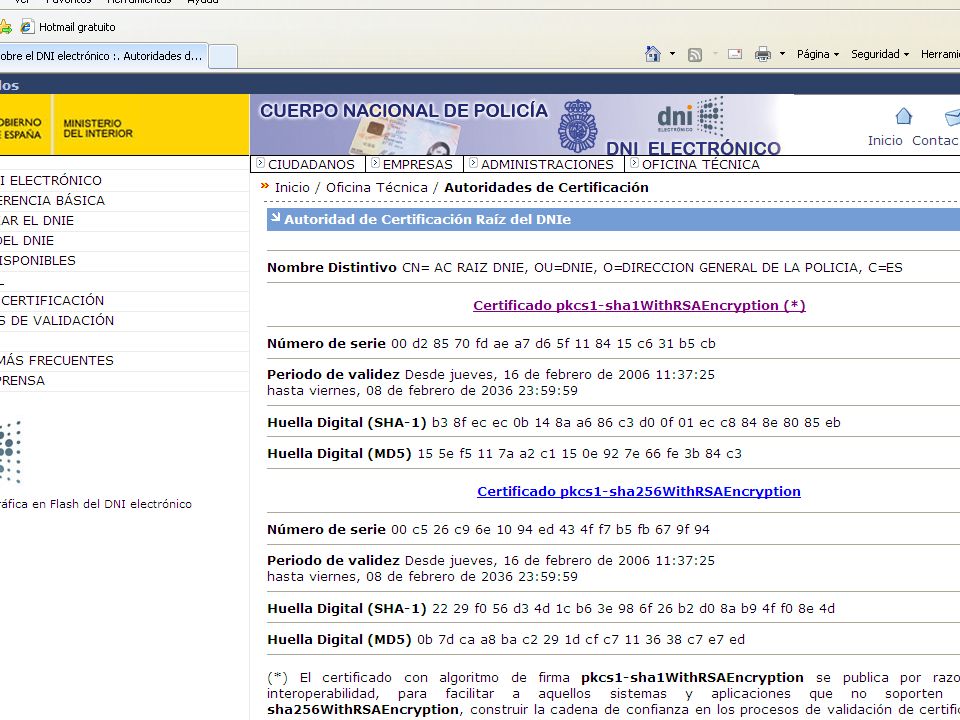The height and width of the screenshot is (720, 960).
Task: Click the ID card image in banner
Action: (406, 136)
